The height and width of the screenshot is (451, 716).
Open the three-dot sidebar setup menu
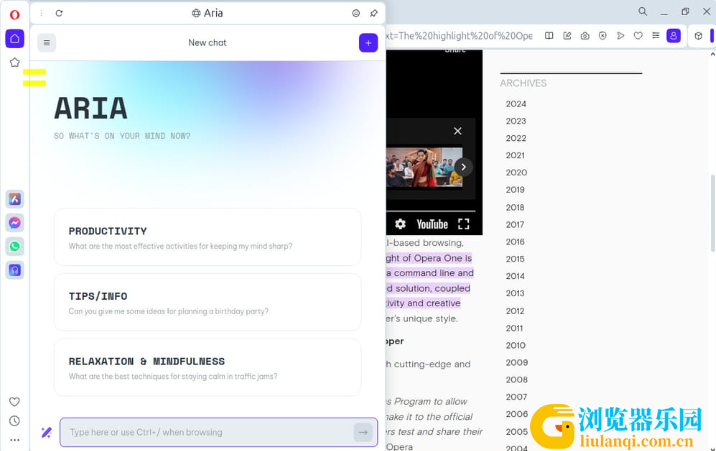[x=15, y=440]
